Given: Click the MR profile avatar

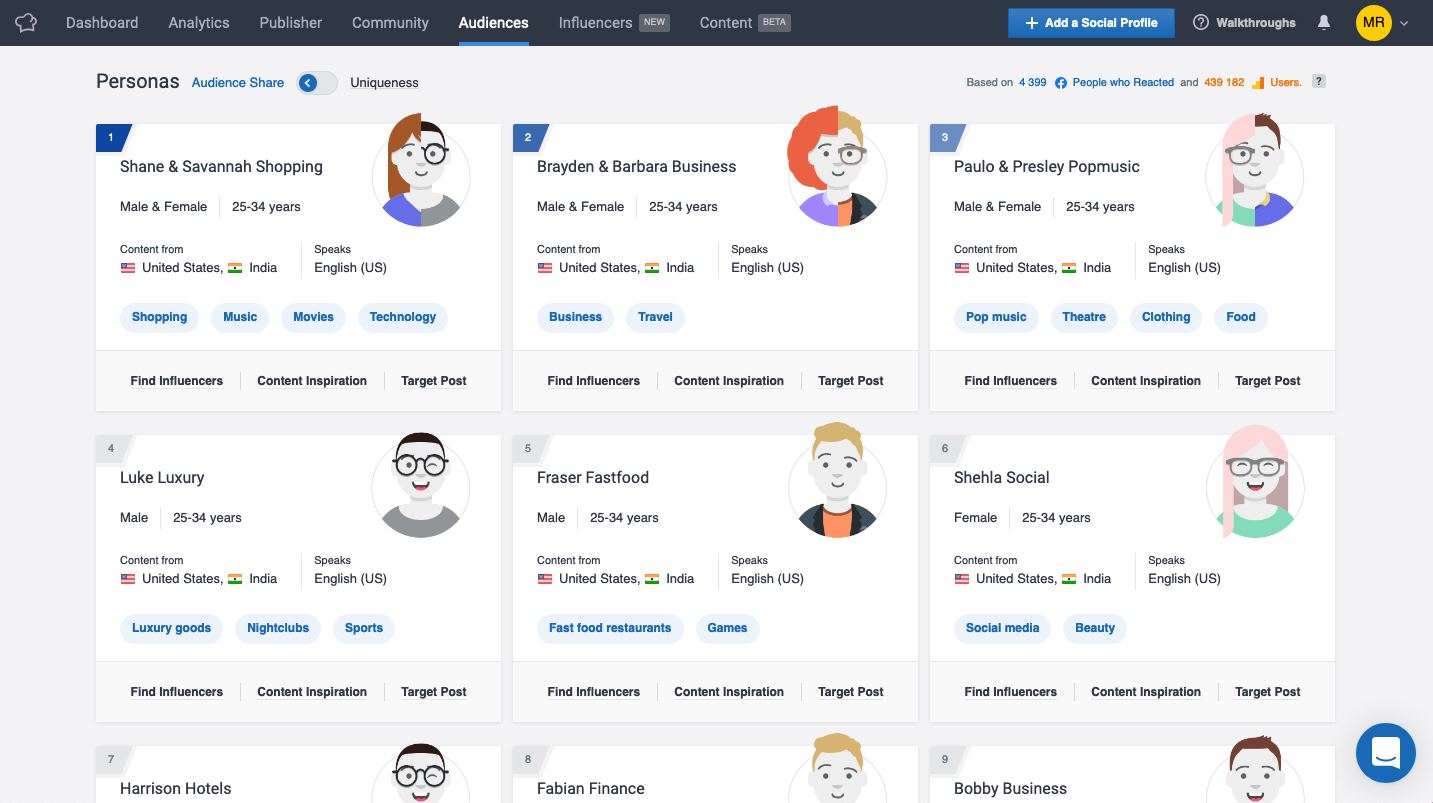Looking at the screenshot, I should [x=1374, y=22].
